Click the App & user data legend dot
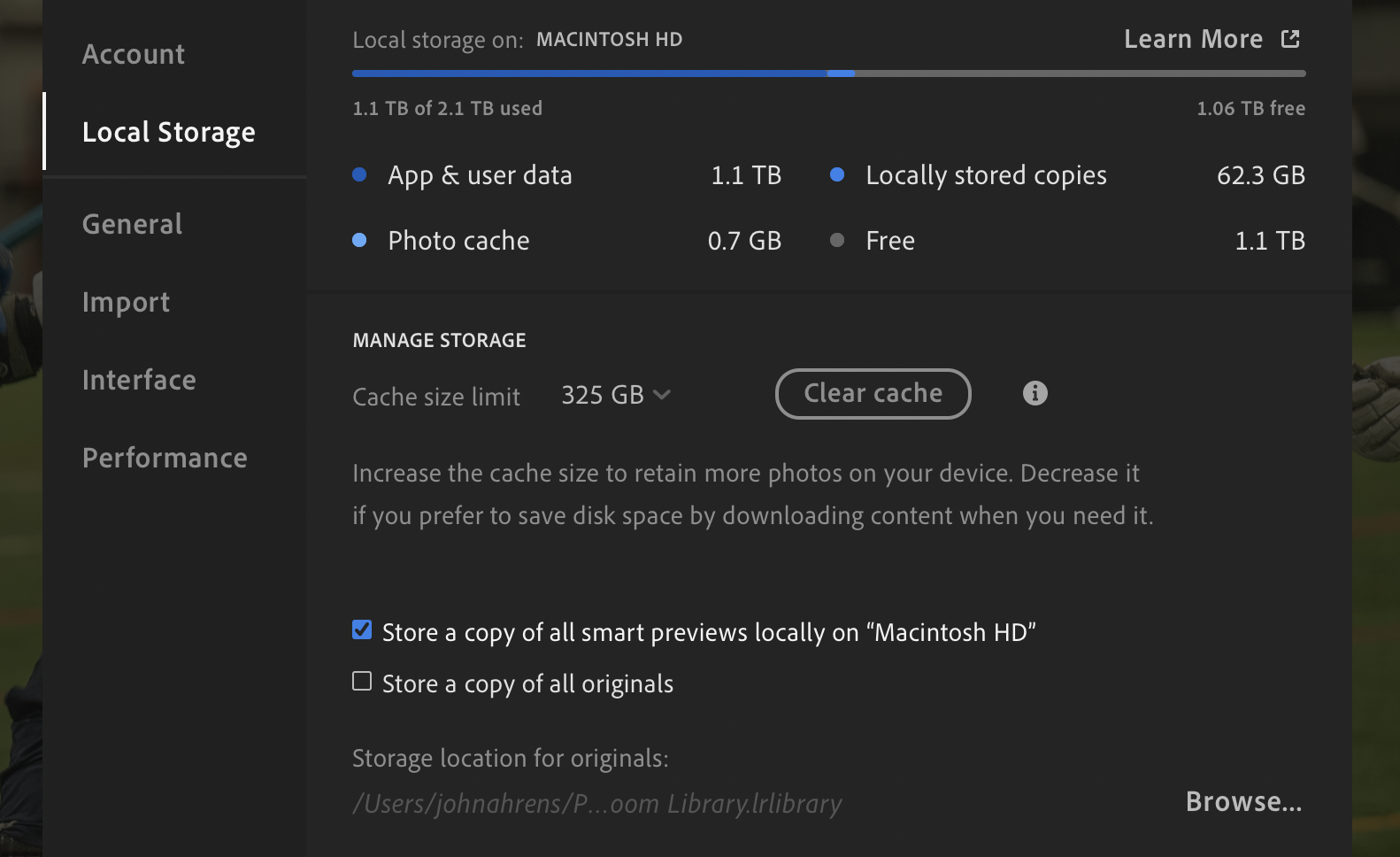This screenshot has width=1400, height=857. (x=359, y=174)
